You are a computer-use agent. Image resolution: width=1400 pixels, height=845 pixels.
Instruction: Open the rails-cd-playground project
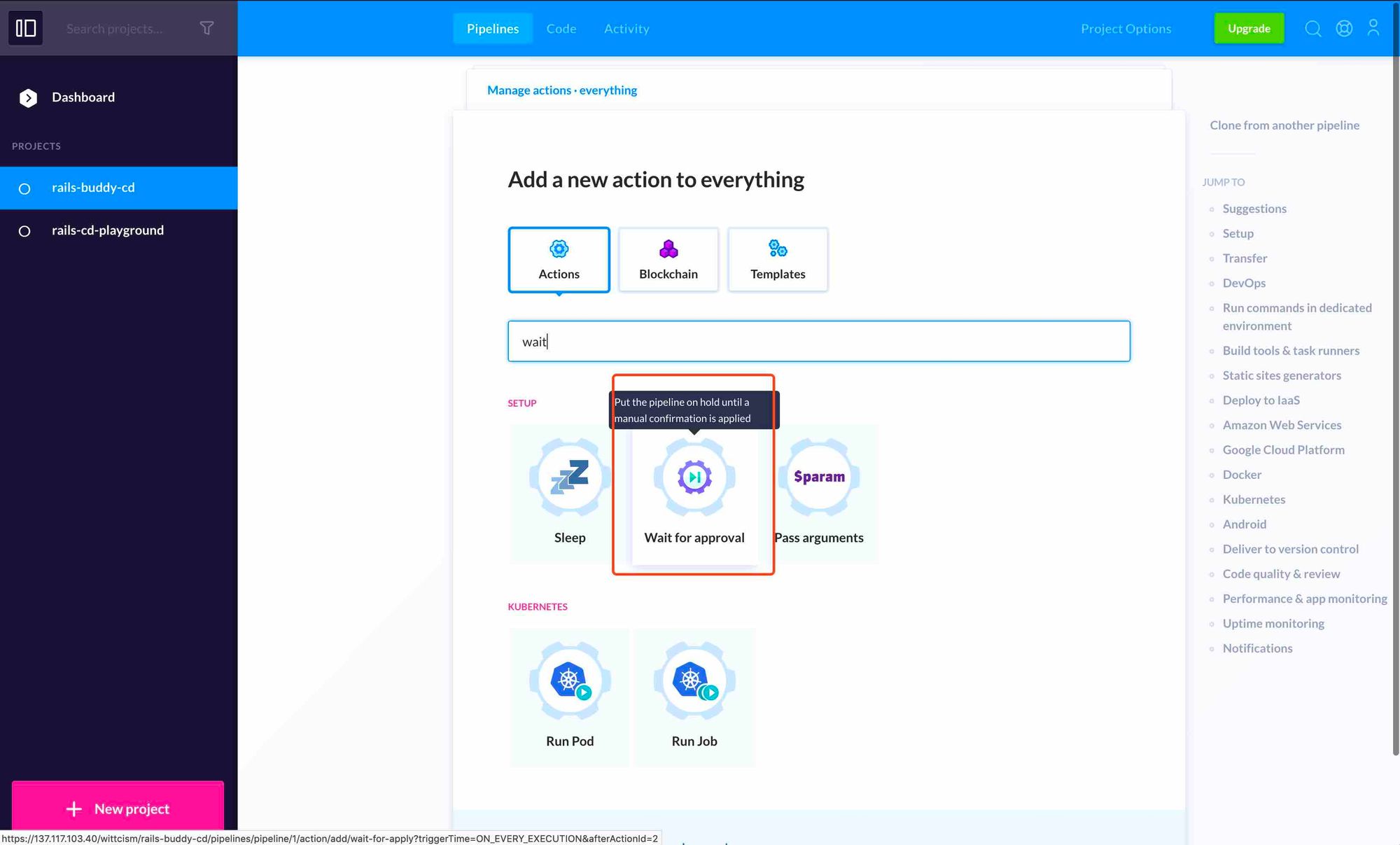[108, 230]
